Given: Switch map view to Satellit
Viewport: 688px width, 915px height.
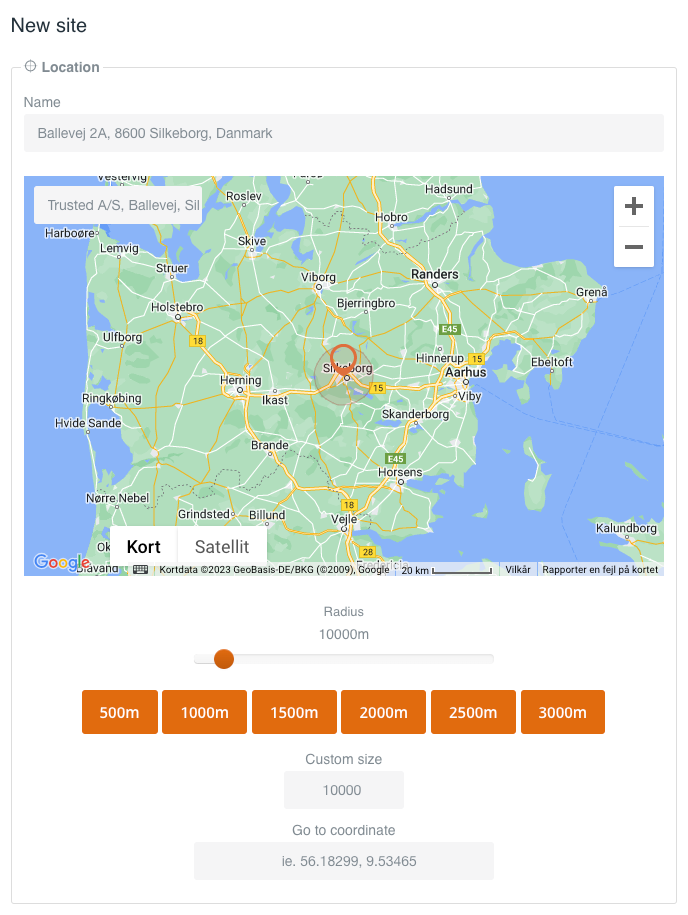Looking at the screenshot, I should (x=222, y=547).
